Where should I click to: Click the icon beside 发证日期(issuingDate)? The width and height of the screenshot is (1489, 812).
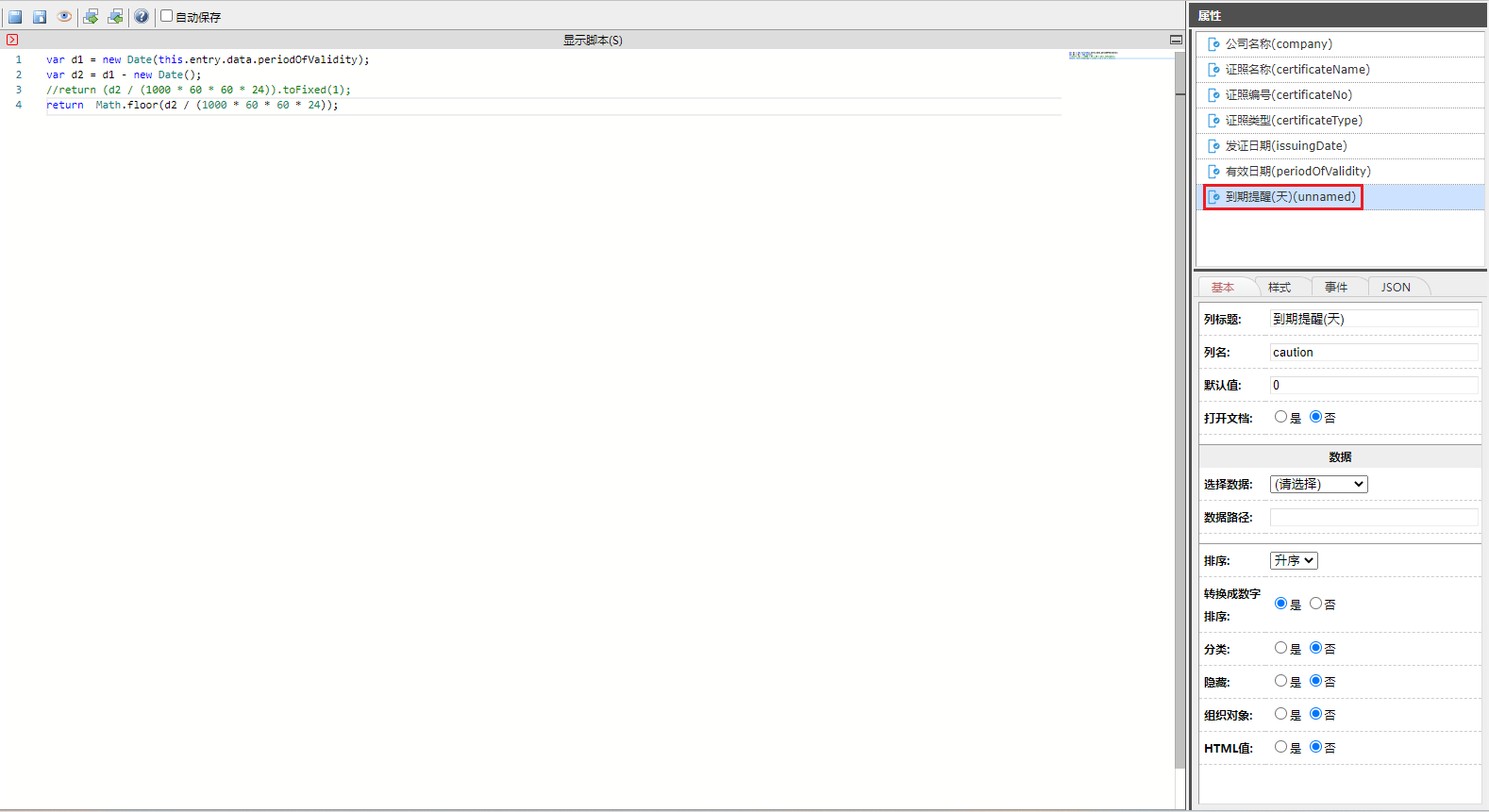tap(1214, 146)
